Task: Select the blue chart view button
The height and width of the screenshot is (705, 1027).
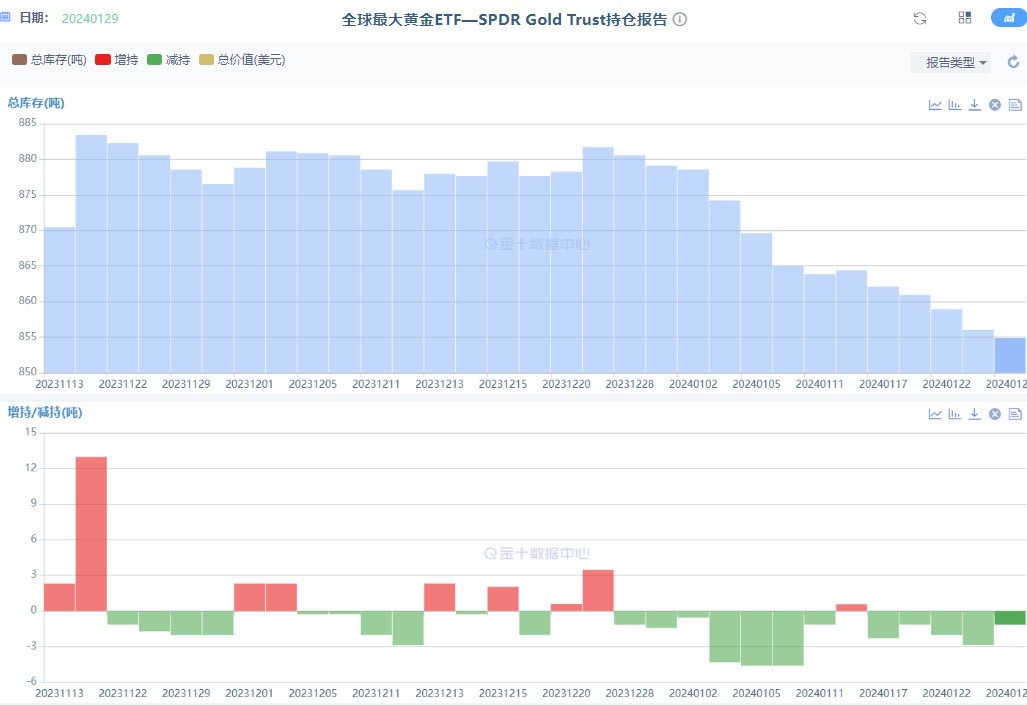Action: point(1007,18)
